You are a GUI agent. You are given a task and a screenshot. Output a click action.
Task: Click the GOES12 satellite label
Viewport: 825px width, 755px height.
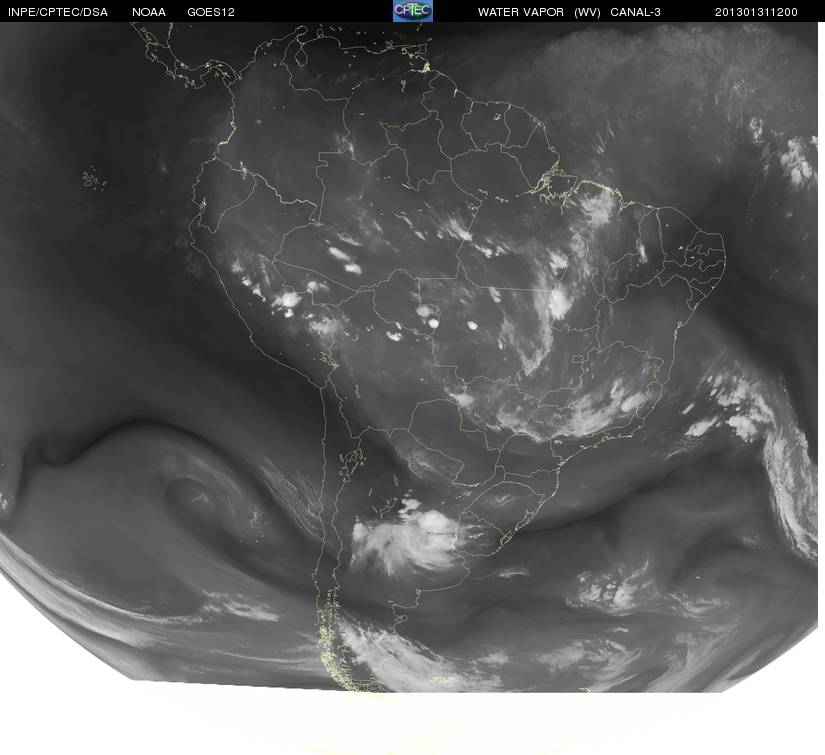click(211, 12)
